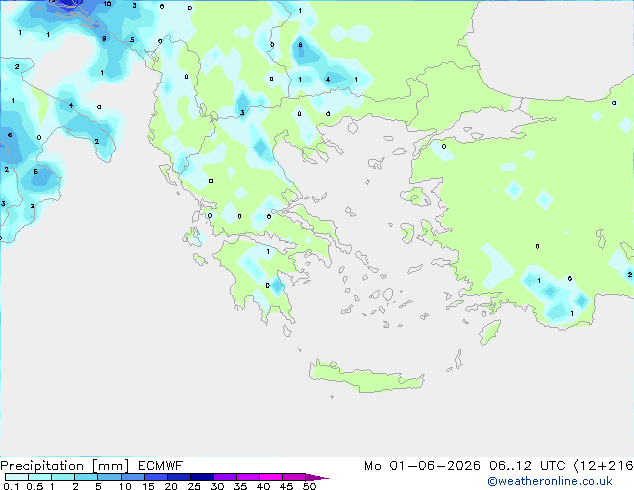This screenshot has width=634, height=490.
Task: Click the '30' legend scale label
Action: click(217, 486)
